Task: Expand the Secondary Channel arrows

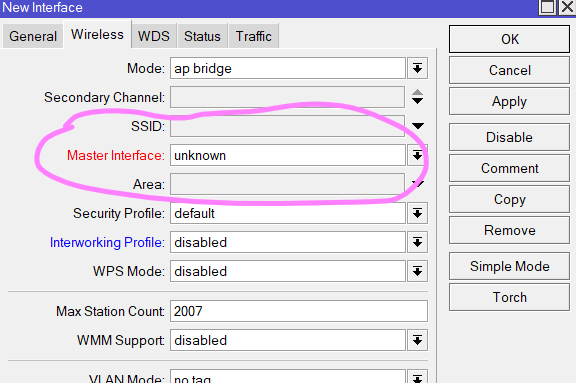Action: [417, 97]
